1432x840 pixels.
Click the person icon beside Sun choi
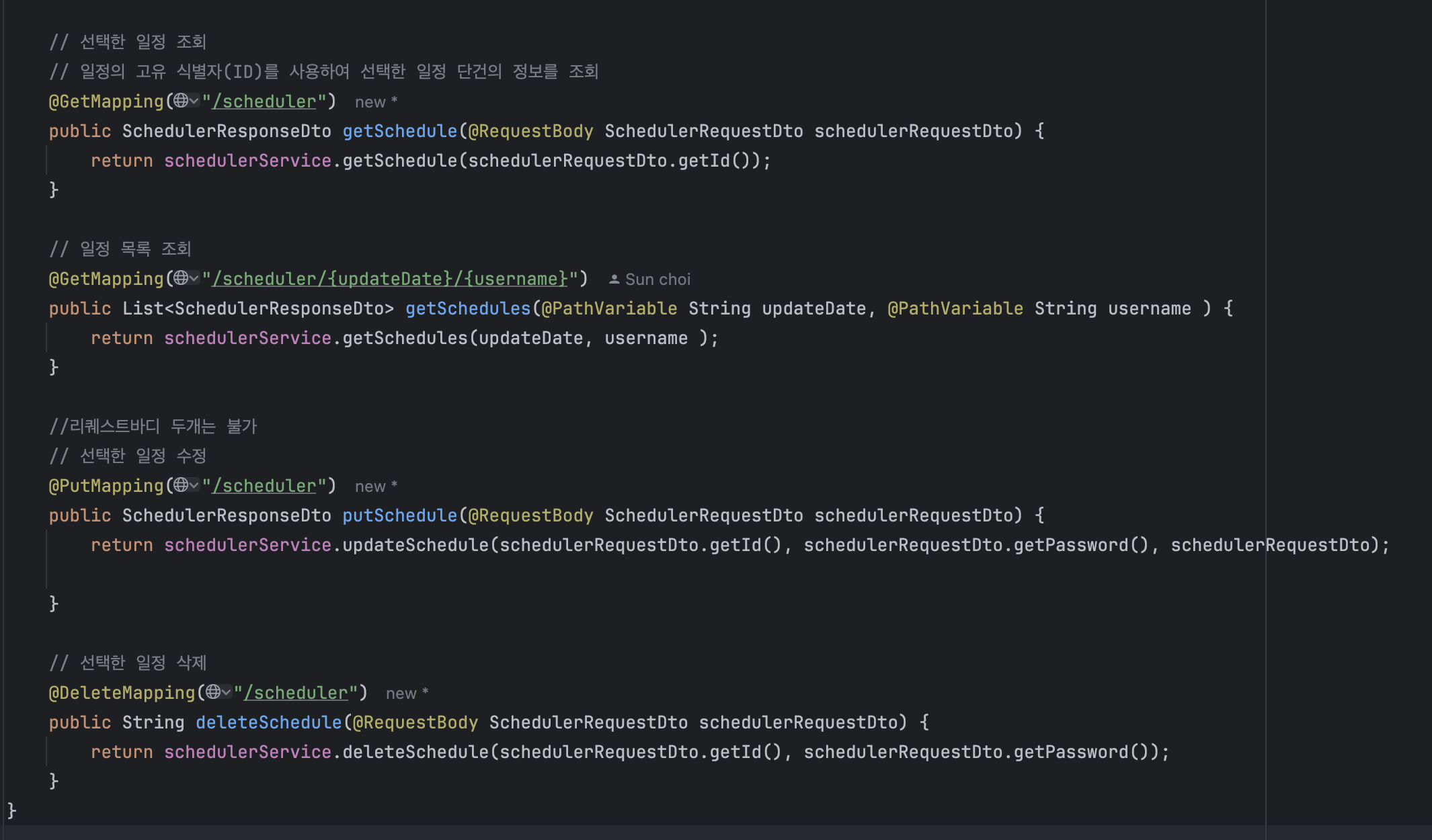[x=614, y=279]
